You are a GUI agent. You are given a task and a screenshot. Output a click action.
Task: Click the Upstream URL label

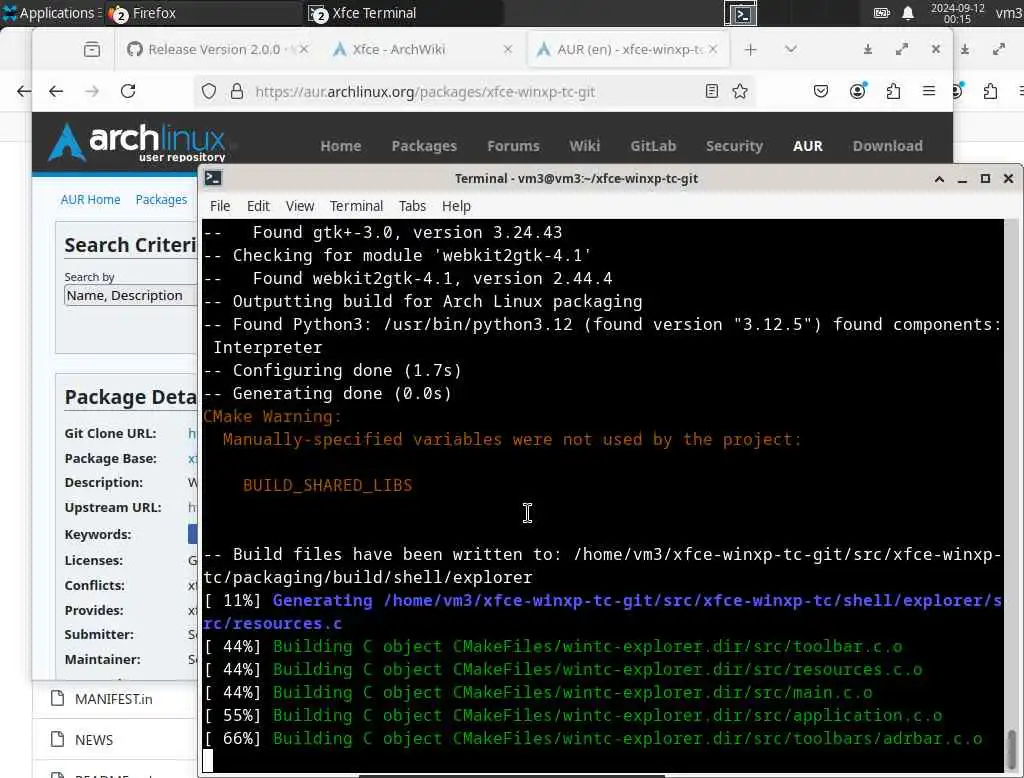[113, 508]
